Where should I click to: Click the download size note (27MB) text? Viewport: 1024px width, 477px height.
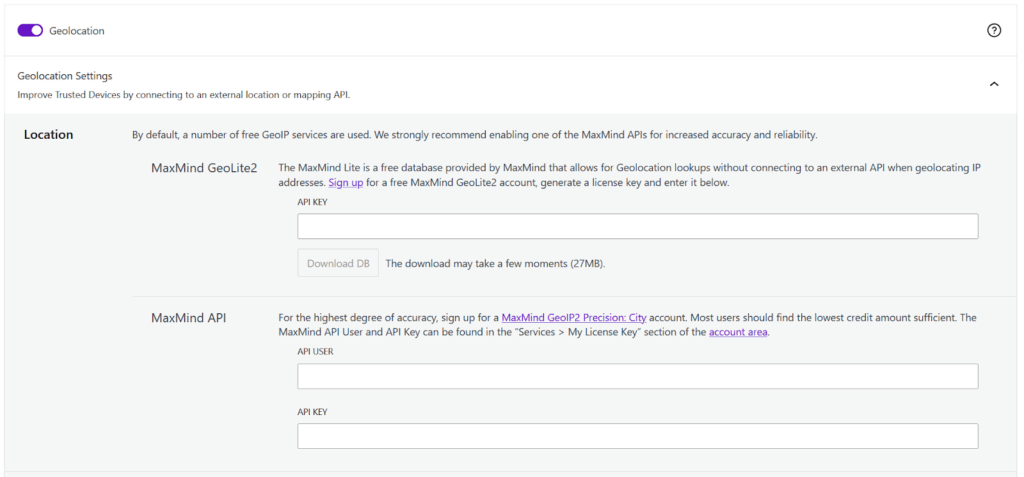click(x=495, y=264)
